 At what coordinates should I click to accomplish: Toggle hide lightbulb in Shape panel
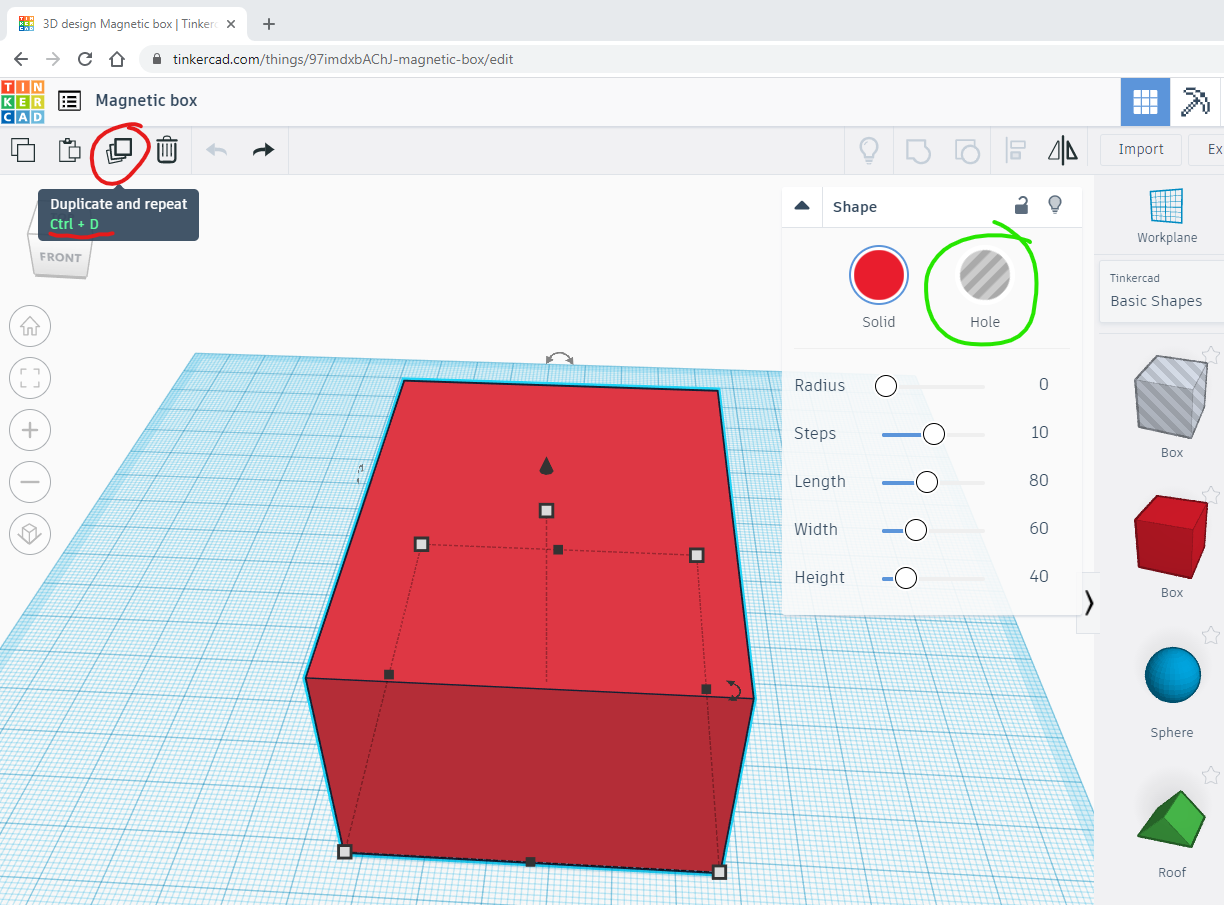coord(1054,205)
